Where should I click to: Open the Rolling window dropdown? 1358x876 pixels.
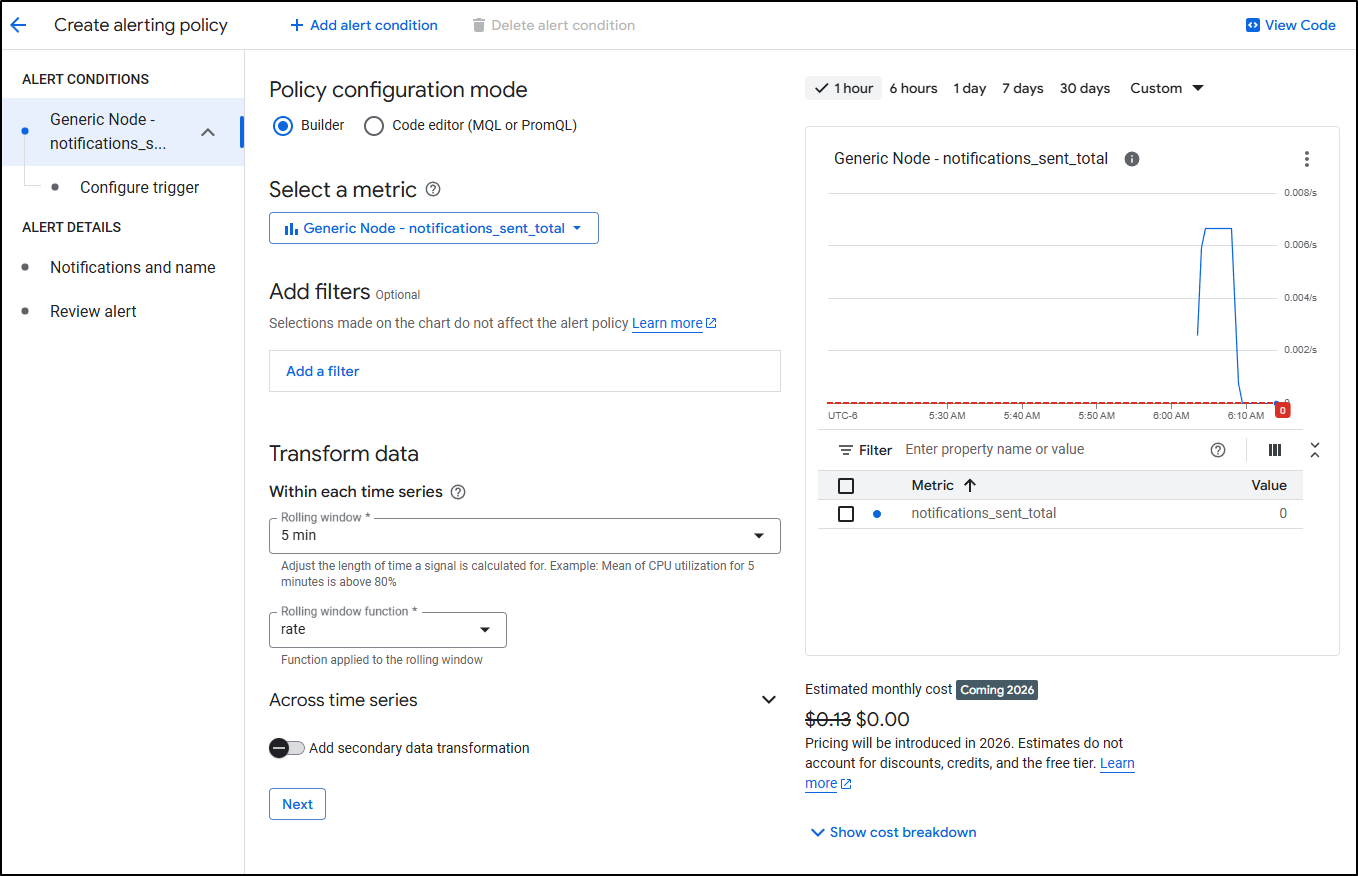click(x=524, y=536)
